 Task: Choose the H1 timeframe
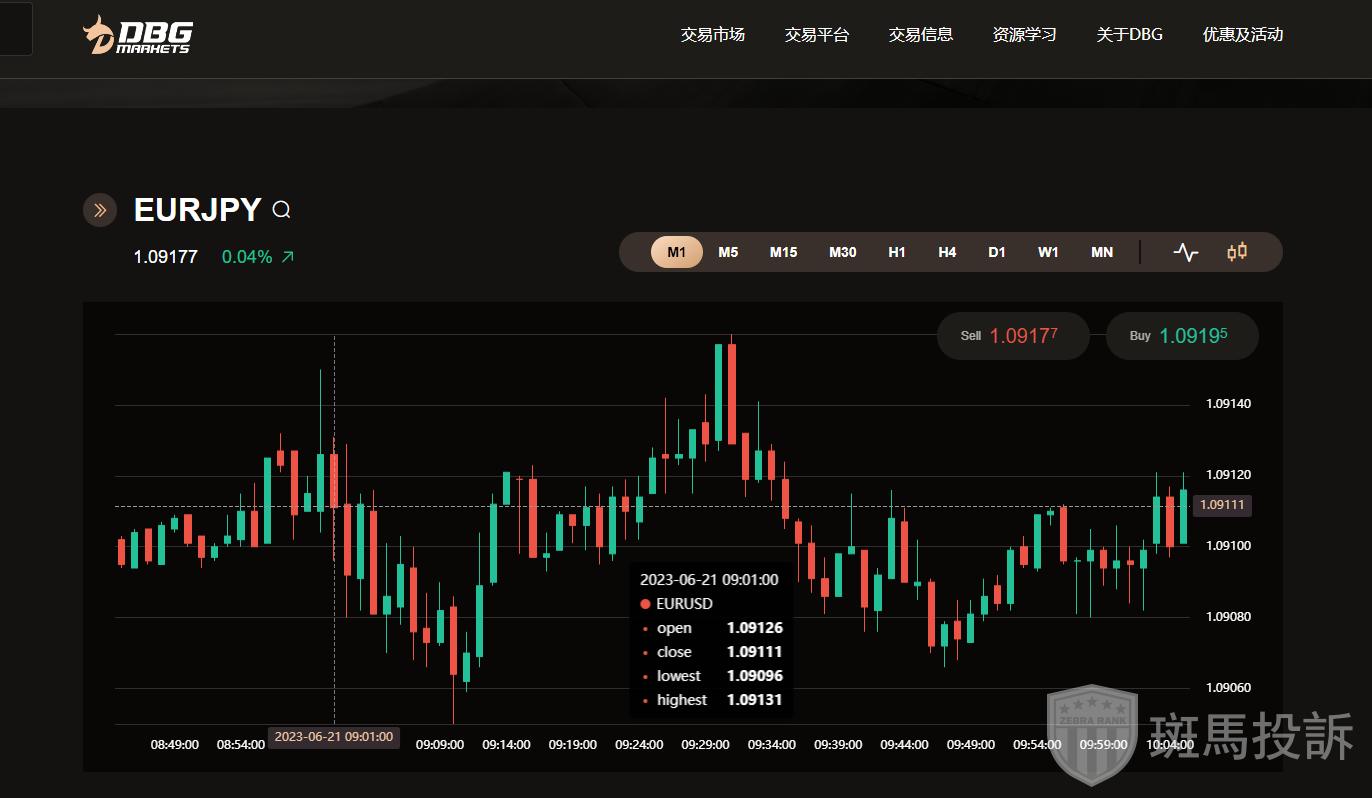point(897,252)
